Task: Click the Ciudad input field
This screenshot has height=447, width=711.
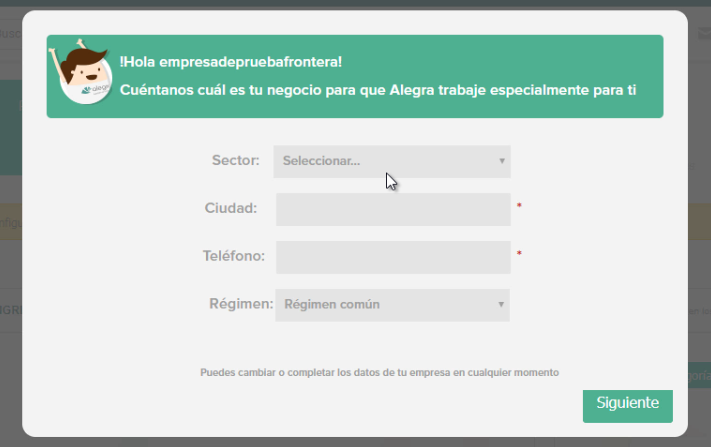Action: pos(393,209)
